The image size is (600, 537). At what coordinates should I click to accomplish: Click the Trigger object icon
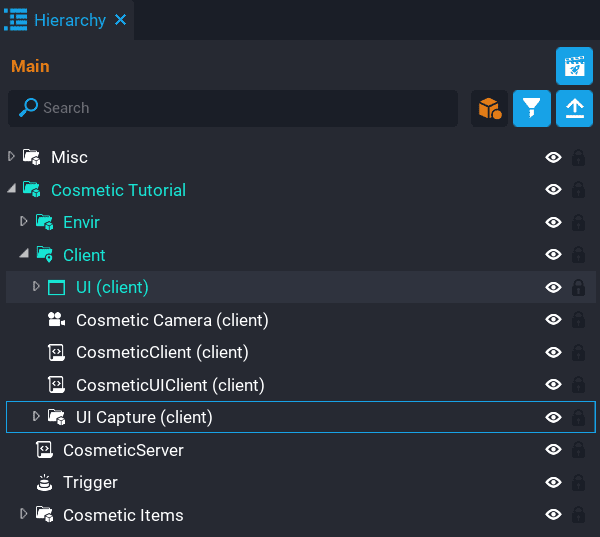[44, 483]
